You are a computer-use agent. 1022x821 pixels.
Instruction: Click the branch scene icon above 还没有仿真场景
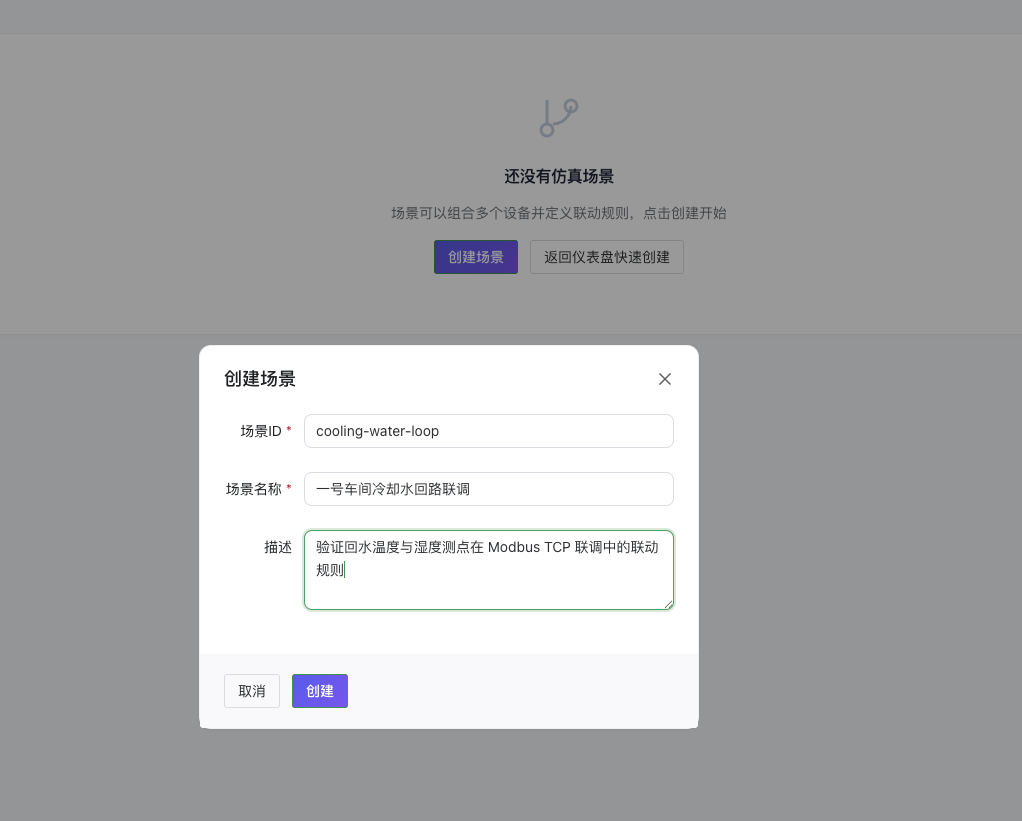pos(559,118)
